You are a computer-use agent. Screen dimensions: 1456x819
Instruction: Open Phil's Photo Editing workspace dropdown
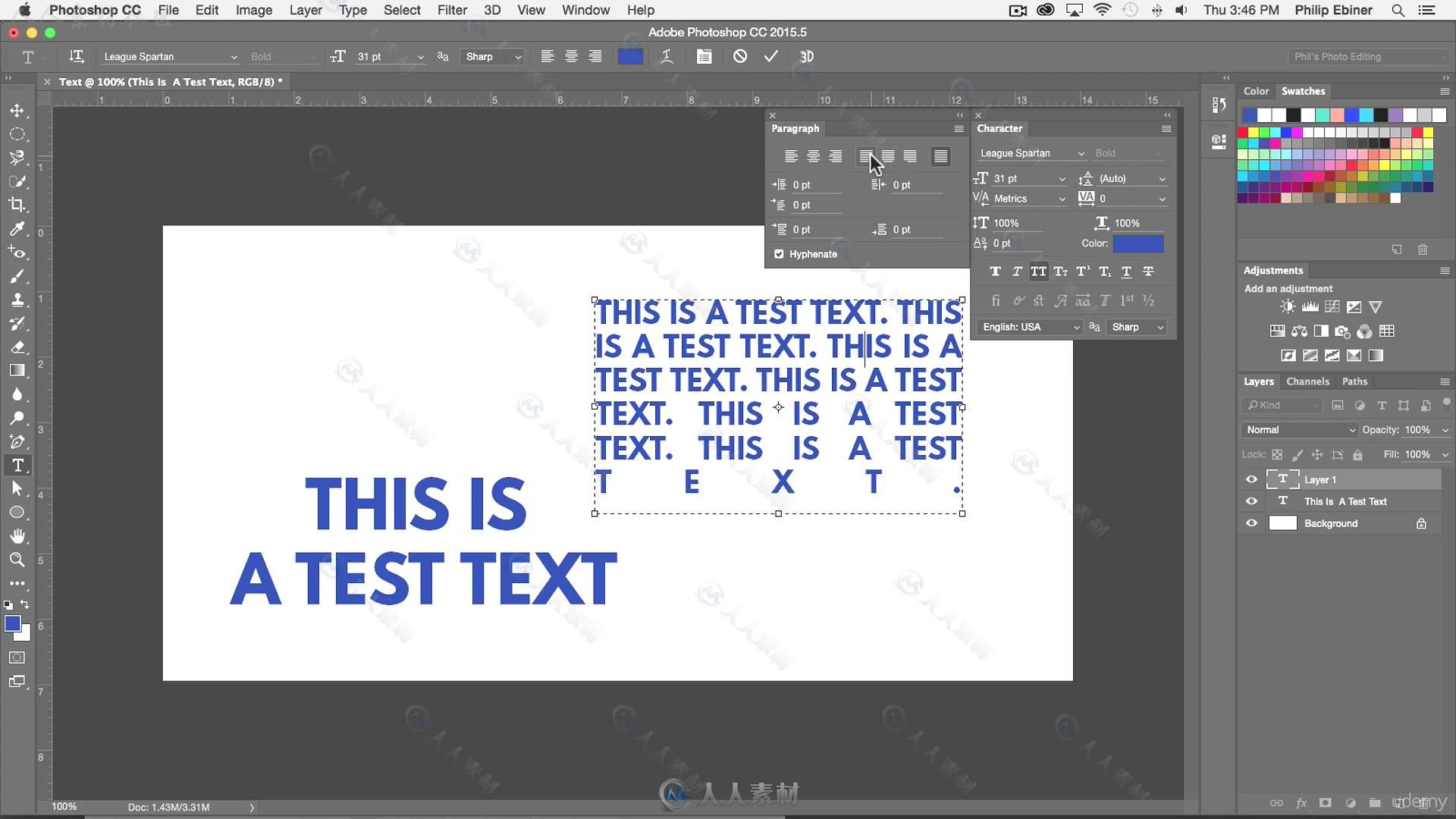pyautogui.click(x=1370, y=57)
